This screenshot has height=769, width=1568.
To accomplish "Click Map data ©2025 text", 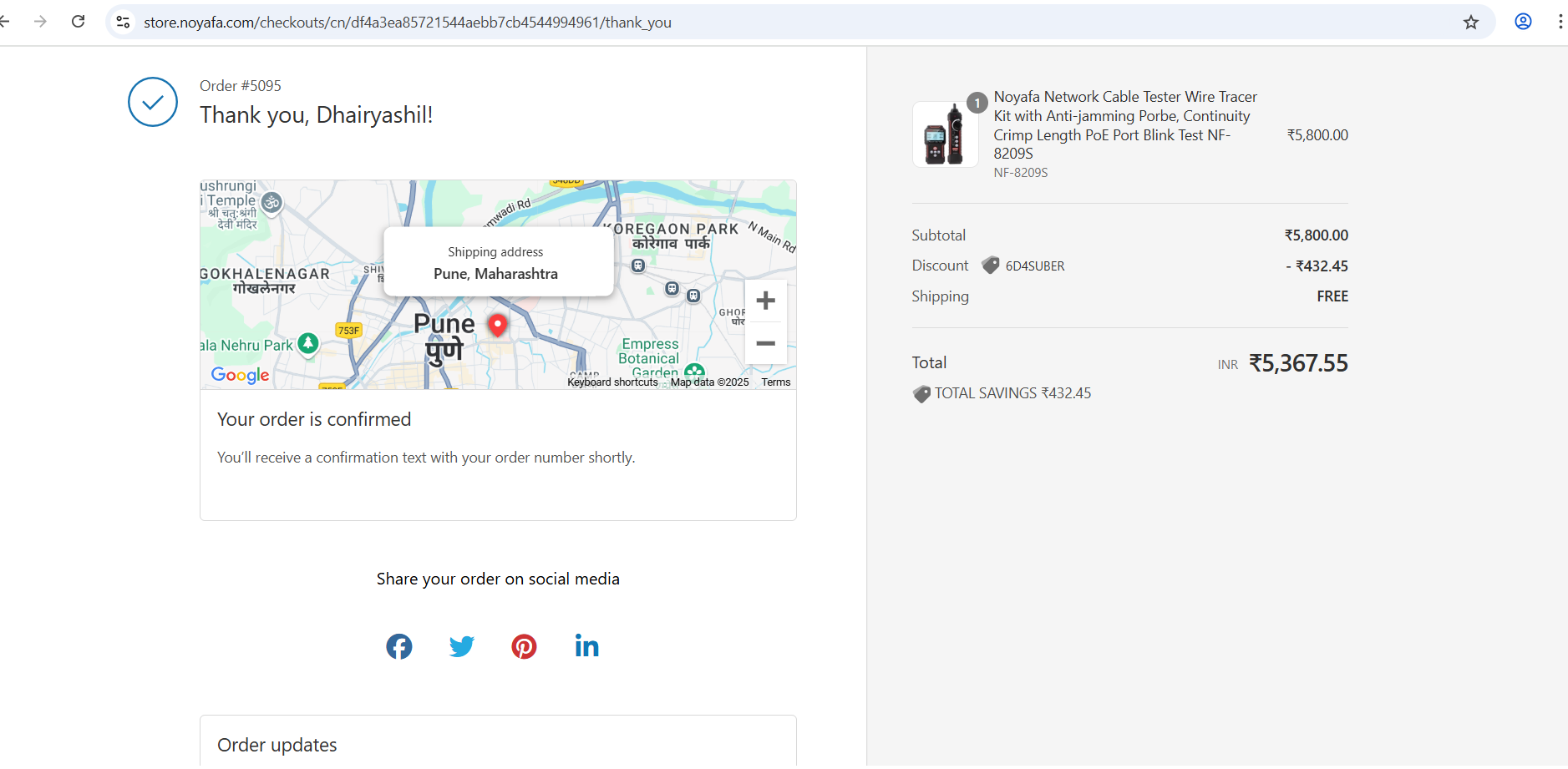I will (709, 382).
